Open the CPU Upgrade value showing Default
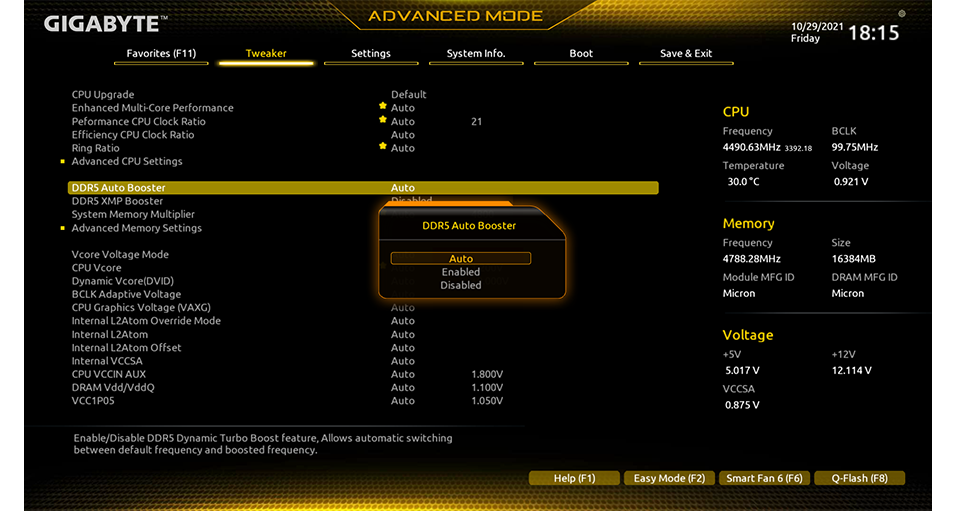The width and height of the screenshot is (956, 511). 408,95
